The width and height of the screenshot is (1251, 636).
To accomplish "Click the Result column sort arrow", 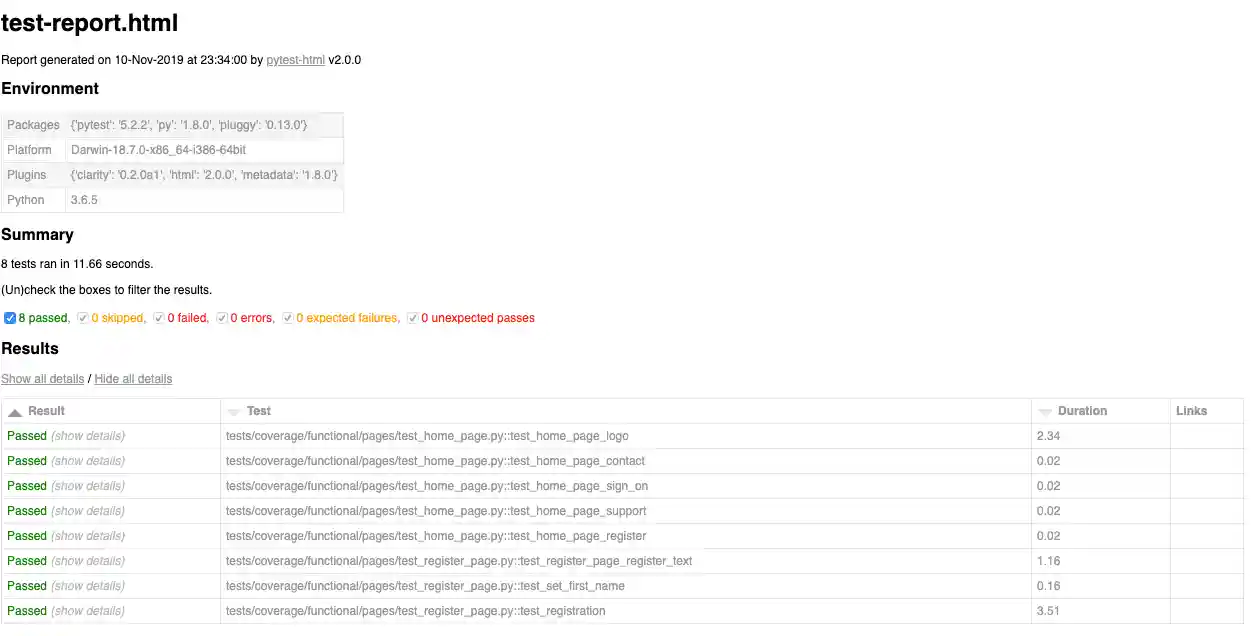I will coord(14,410).
